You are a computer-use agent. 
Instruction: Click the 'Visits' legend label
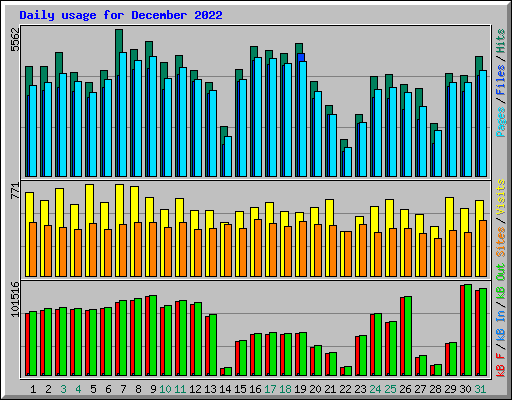click(x=501, y=197)
